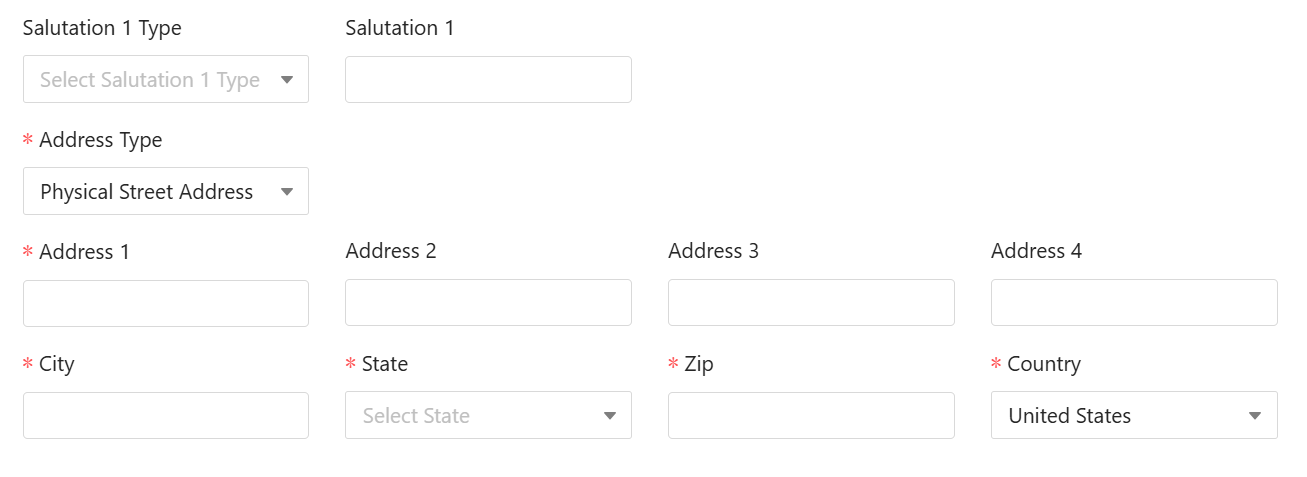Click the required State label
Image resolution: width=1307 pixels, height=477 pixels.
click(x=385, y=364)
